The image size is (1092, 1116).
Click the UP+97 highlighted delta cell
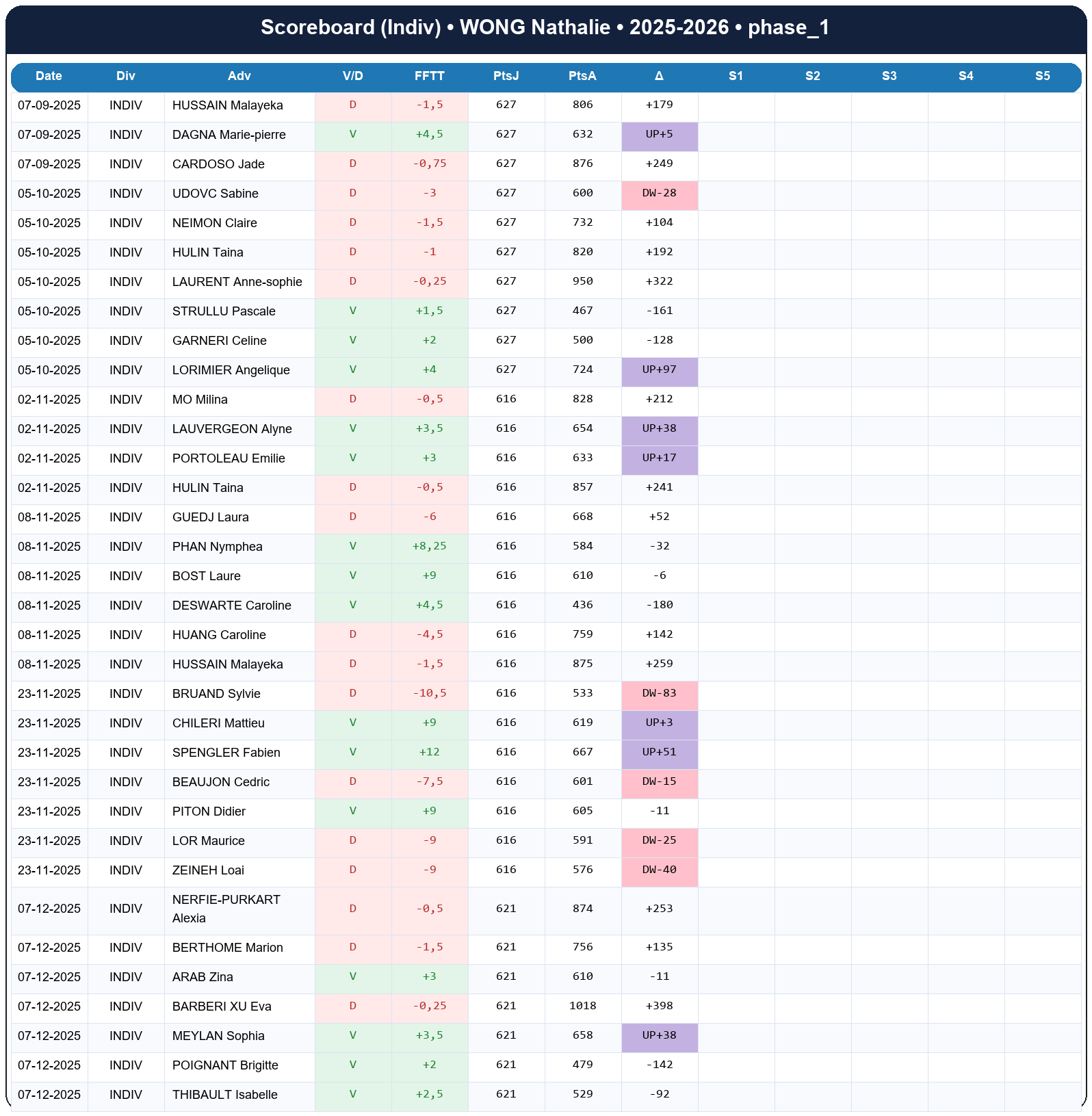(x=659, y=370)
